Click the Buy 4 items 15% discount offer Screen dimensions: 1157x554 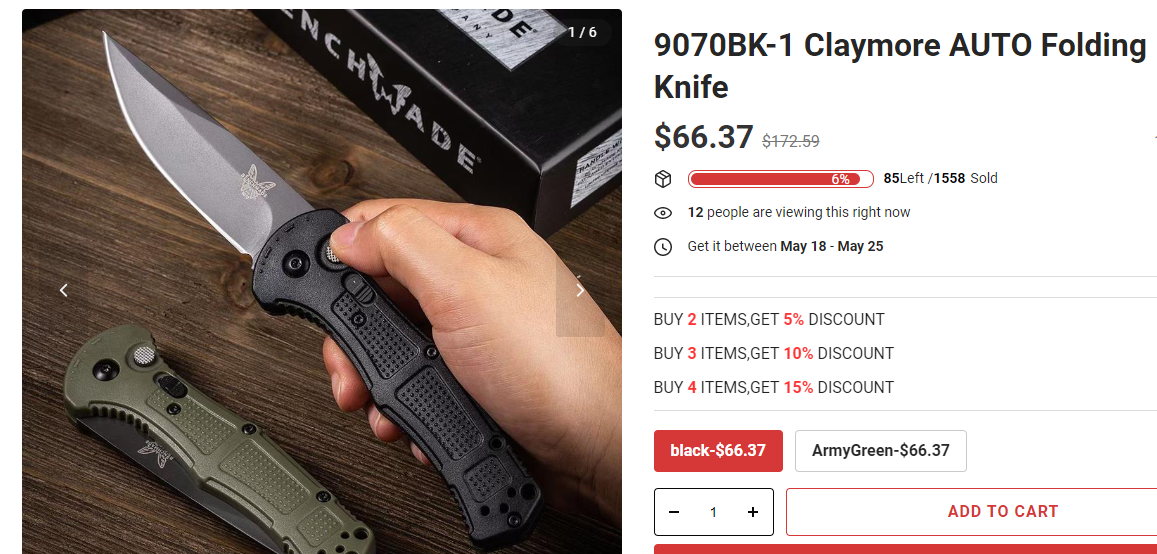coord(773,387)
